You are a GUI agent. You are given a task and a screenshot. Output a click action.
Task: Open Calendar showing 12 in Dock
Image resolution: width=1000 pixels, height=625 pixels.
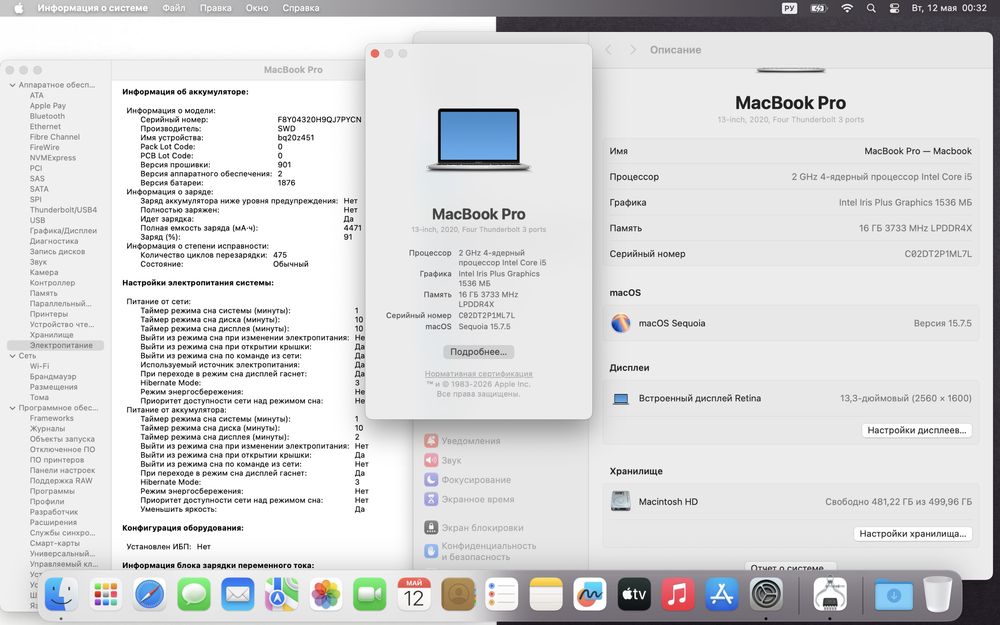pos(414,594)
